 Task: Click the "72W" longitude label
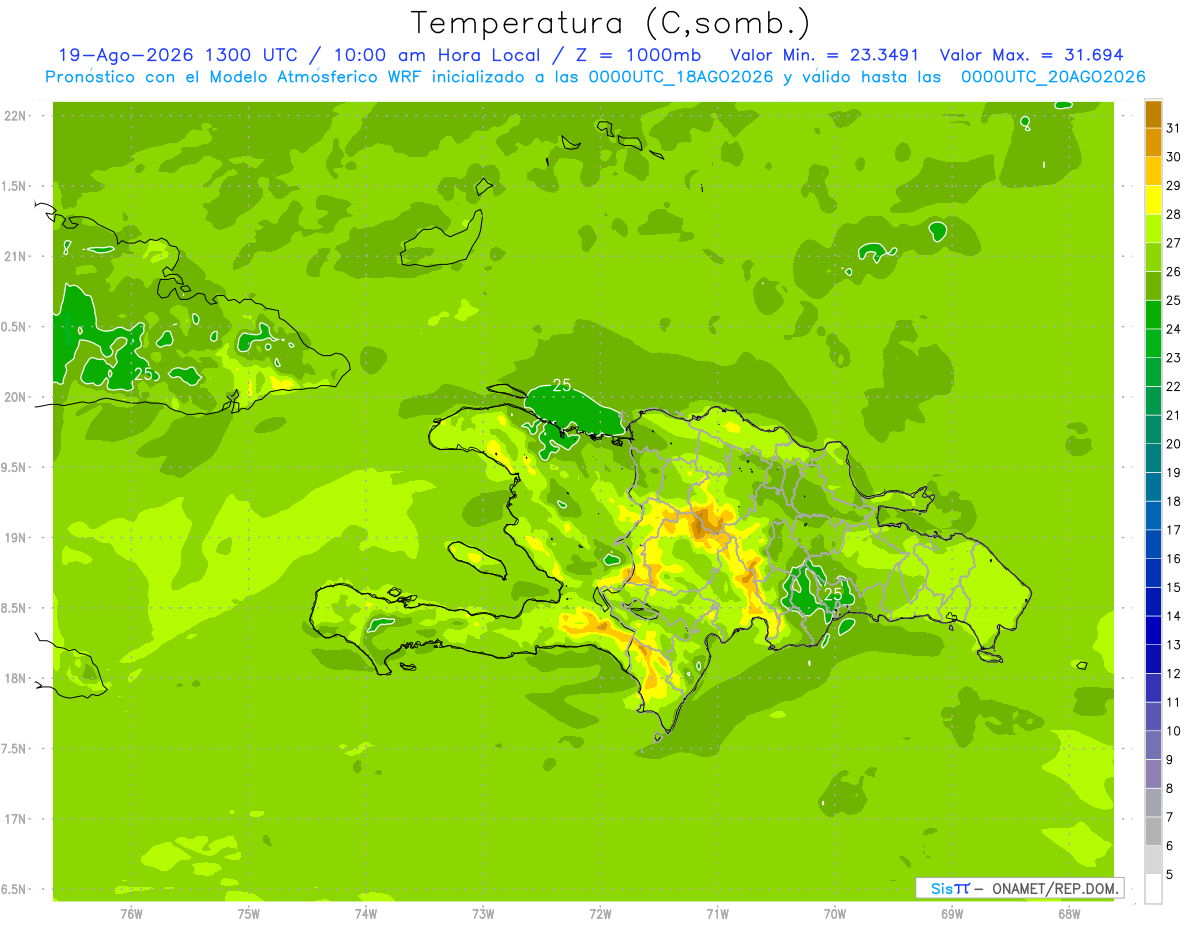(600, 914)
